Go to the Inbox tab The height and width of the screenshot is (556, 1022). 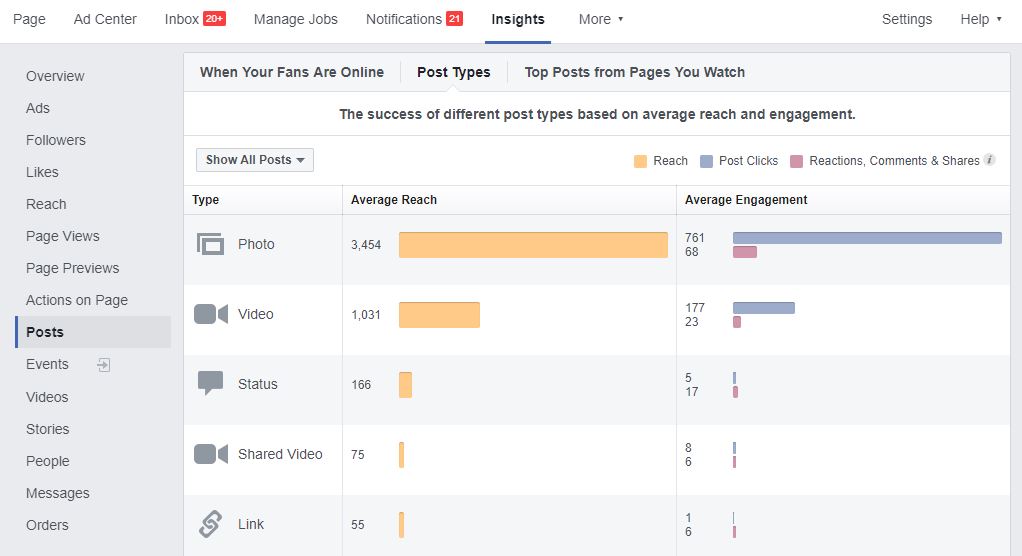[x=182, y=20]
